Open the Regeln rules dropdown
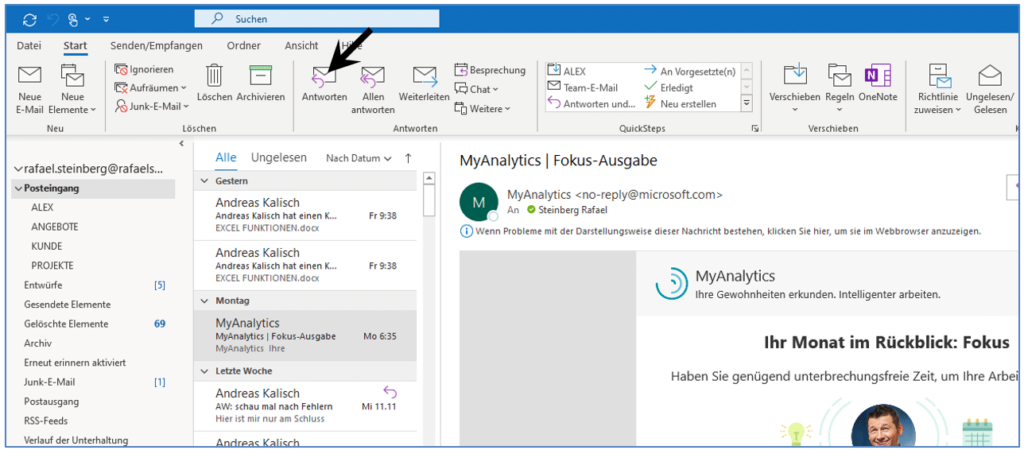The width and height of the screenshot is (1024, 450). pyautogui.click(x=839, y=89)
